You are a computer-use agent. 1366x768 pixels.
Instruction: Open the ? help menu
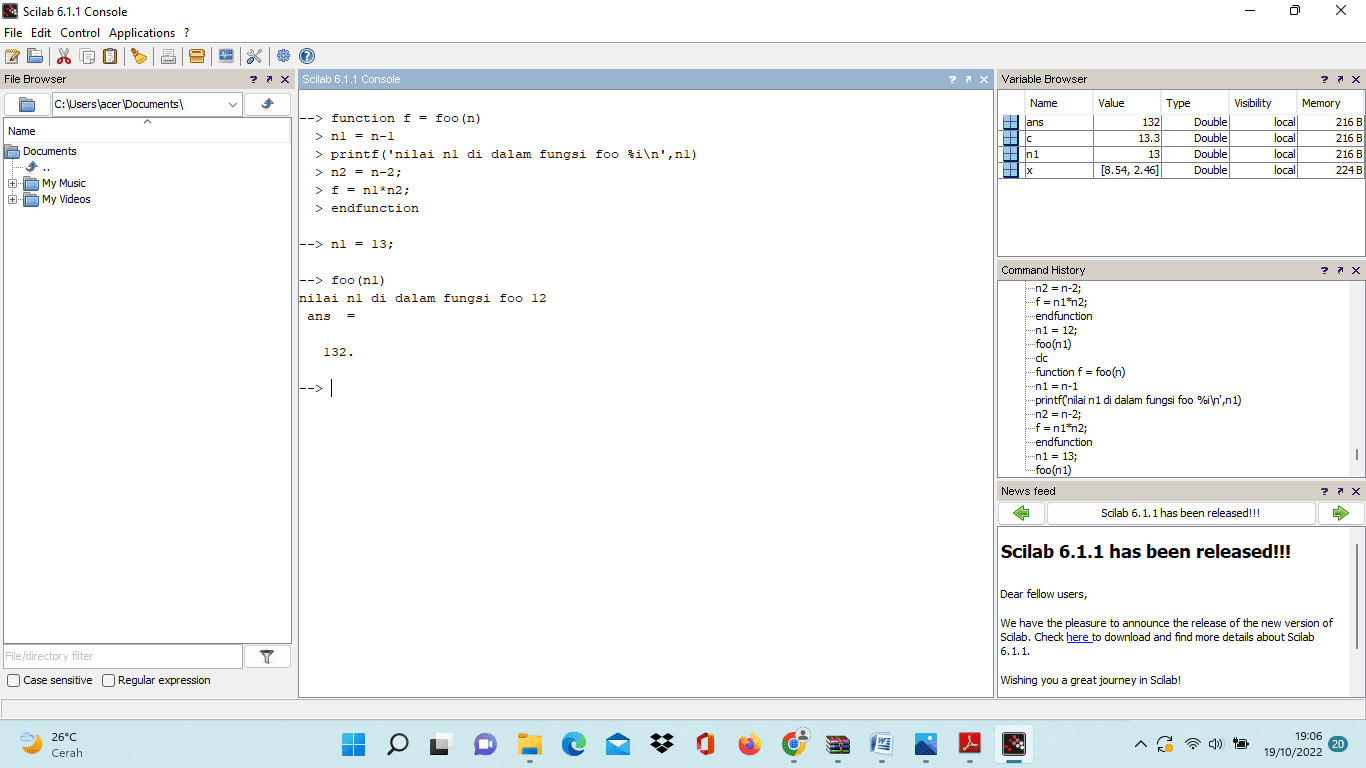click(186, 33)
